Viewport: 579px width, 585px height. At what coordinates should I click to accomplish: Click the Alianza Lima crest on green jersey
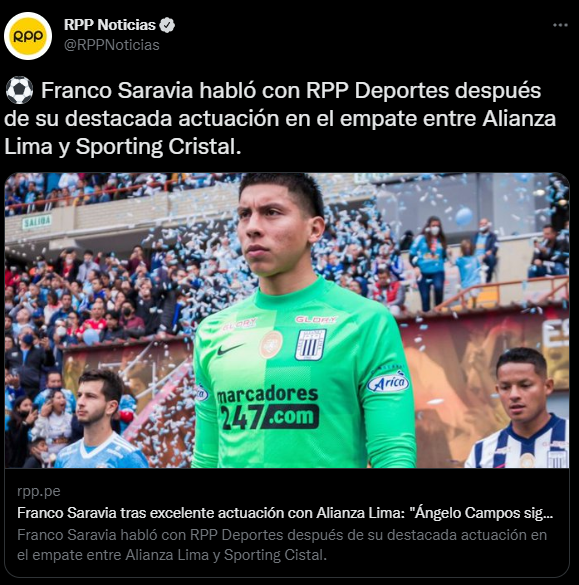click(x=310, y=345)
